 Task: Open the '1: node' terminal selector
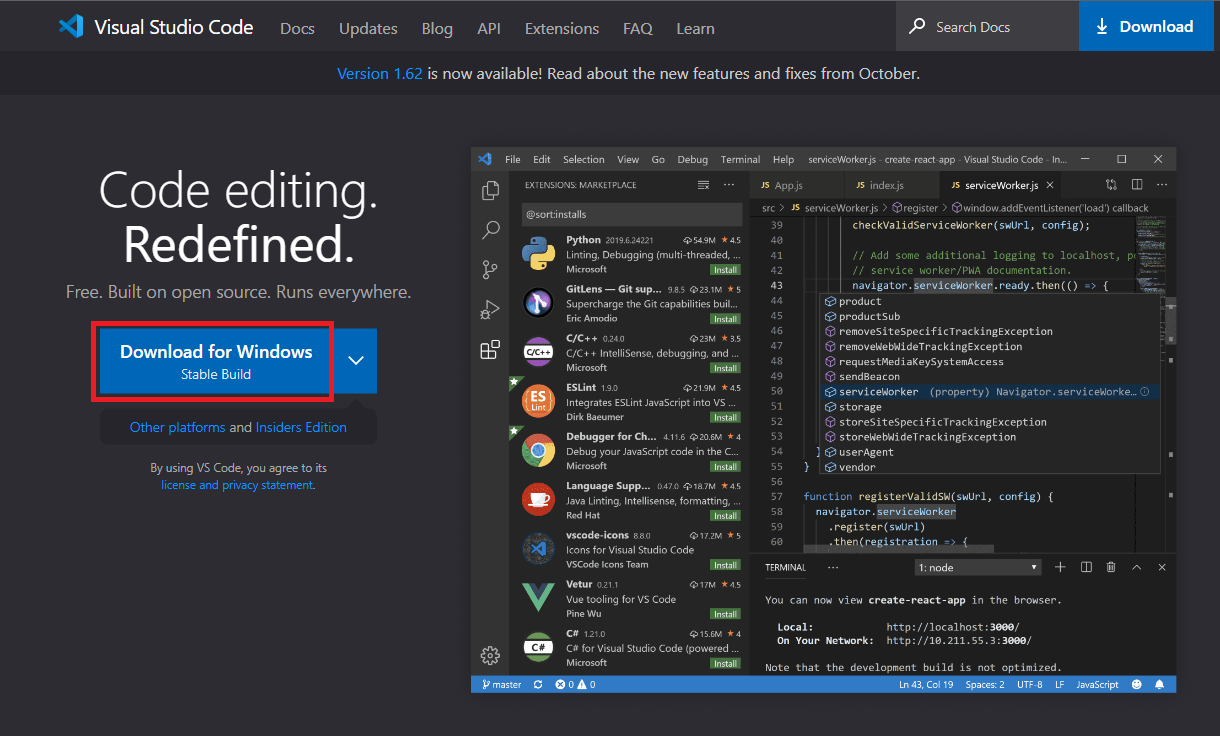pyautogui.click(x=977, y=566)
